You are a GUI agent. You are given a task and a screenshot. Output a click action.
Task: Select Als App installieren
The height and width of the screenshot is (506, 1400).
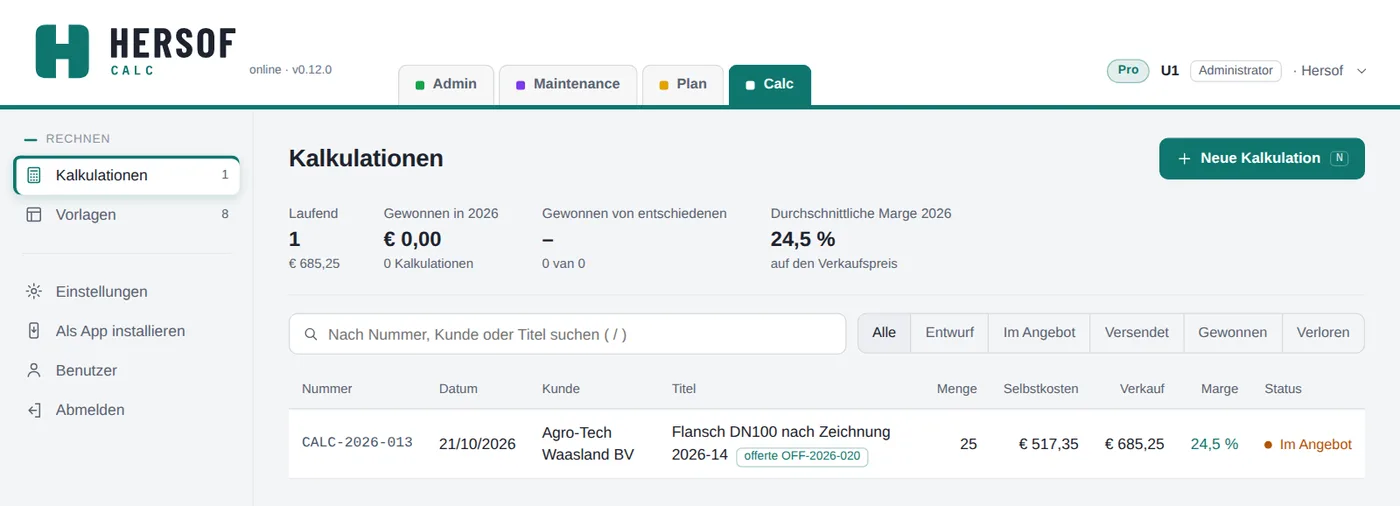tap(127, 331)
